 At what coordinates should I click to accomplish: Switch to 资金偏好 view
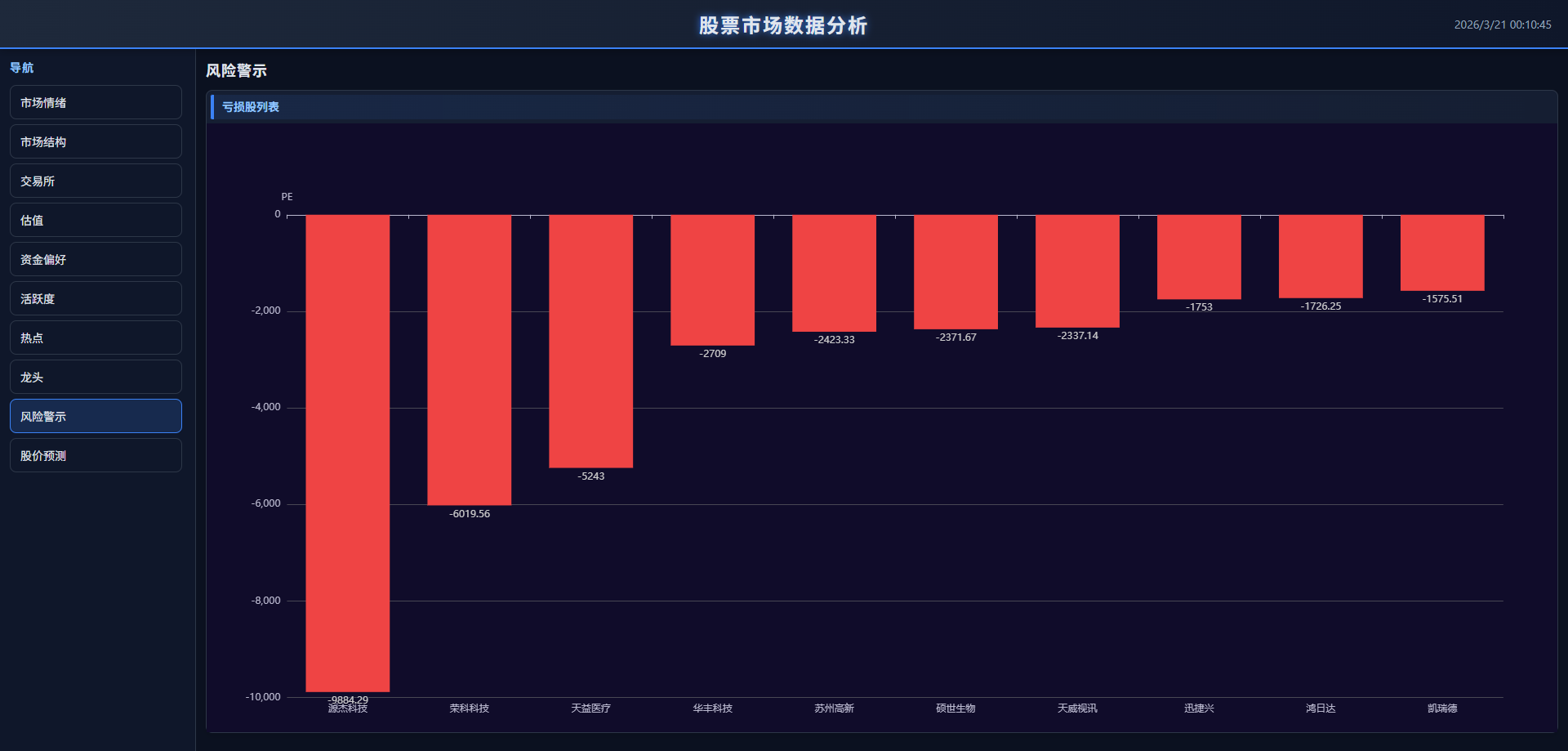(96, 260)
